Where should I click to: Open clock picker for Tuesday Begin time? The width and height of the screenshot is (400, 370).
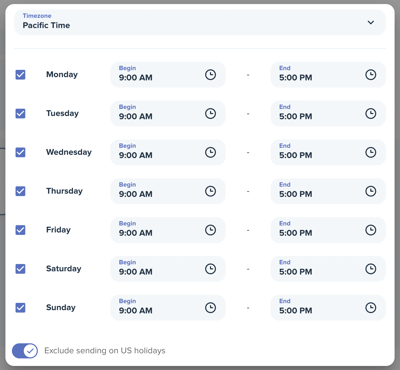pos(210,114)
